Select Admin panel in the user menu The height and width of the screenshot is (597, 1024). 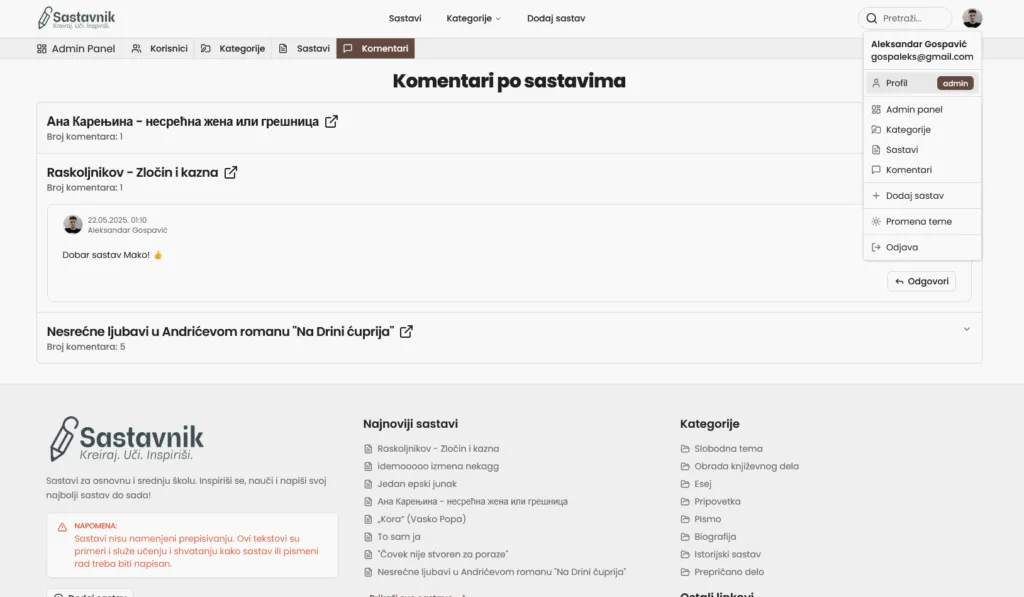913,110
